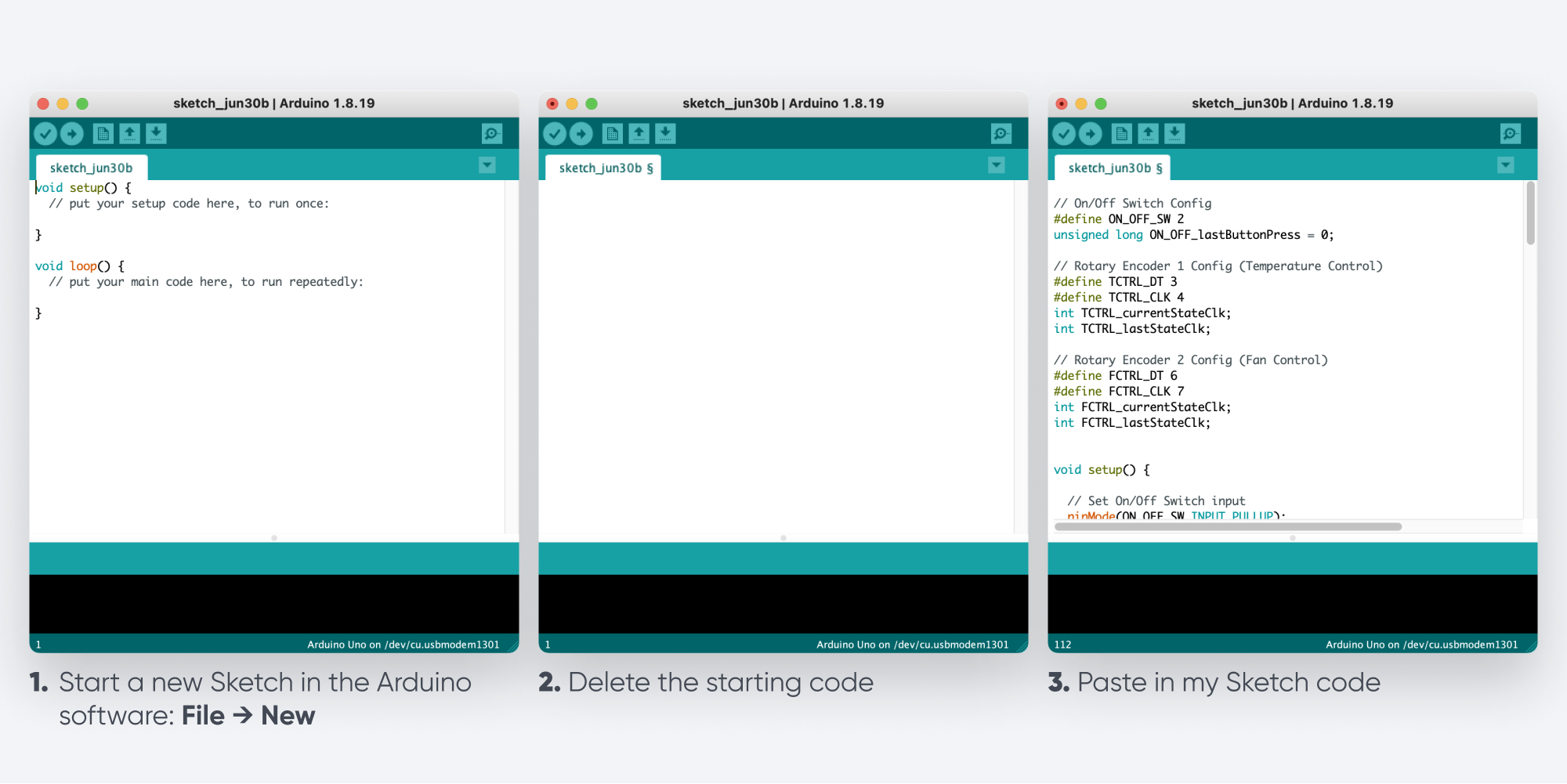Click '// Rotary Encoder 2 Config' comment

point(1190,360)
